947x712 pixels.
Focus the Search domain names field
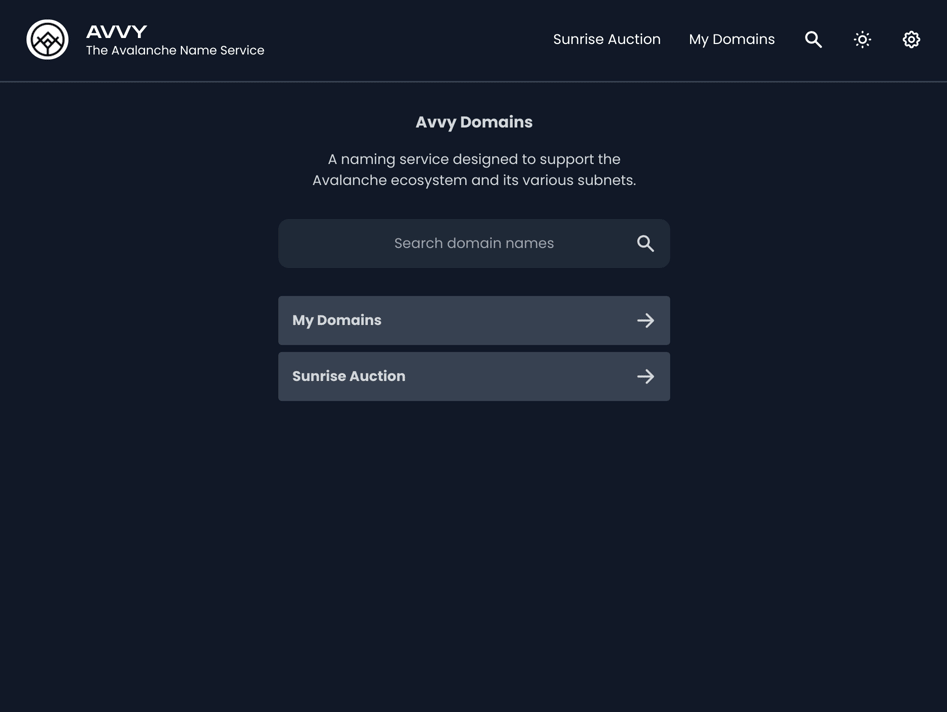coord(474,243)
